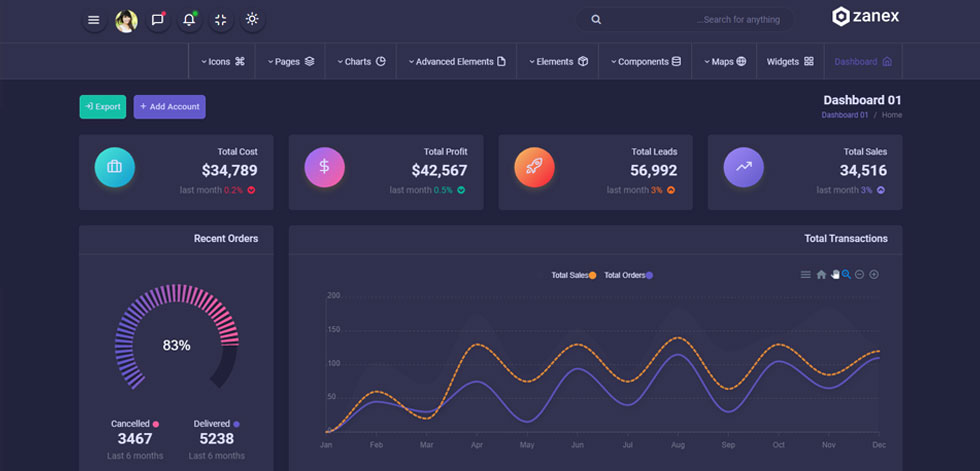Expand the Maps menu
The image size is (980, 471).
tap(724, 61)
